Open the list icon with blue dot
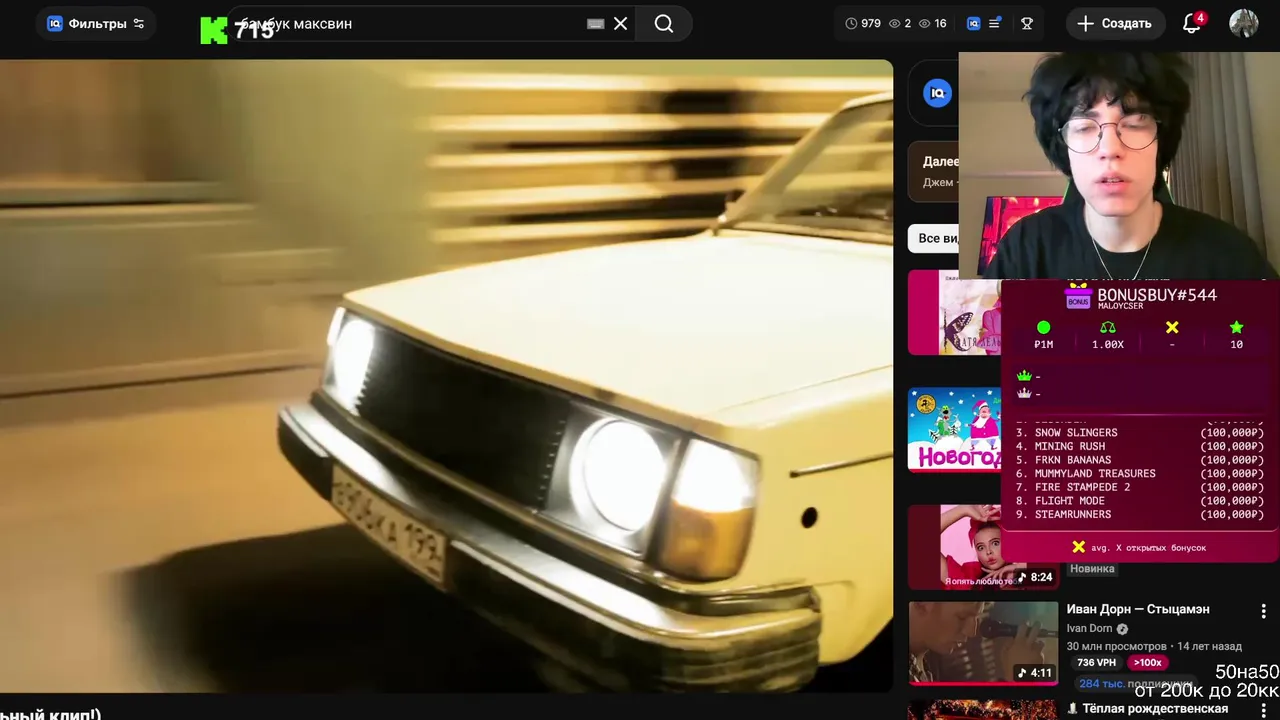This screenshot has height=720, width=1280. click(995, 23)
